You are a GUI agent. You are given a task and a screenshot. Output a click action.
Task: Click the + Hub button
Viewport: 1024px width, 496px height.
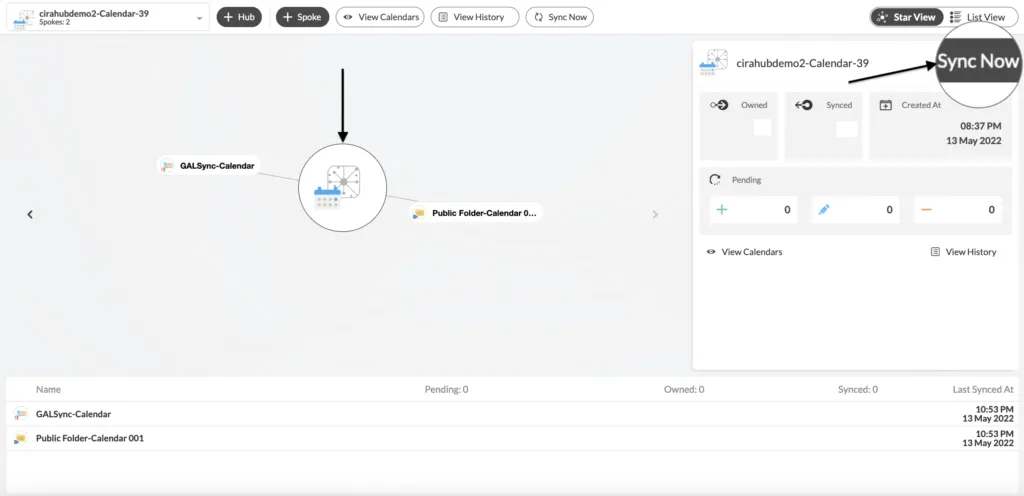click(x=239, y=17)
